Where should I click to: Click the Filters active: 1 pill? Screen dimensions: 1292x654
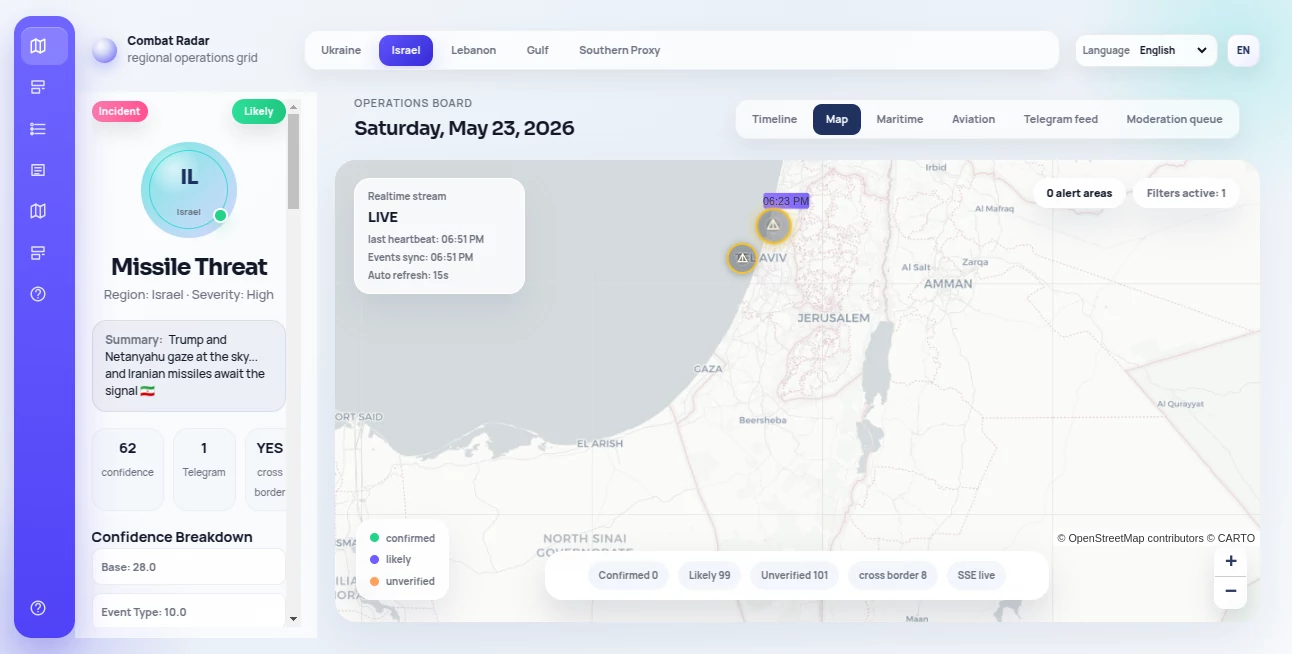pyautogui.click(x=1186, y=193)
